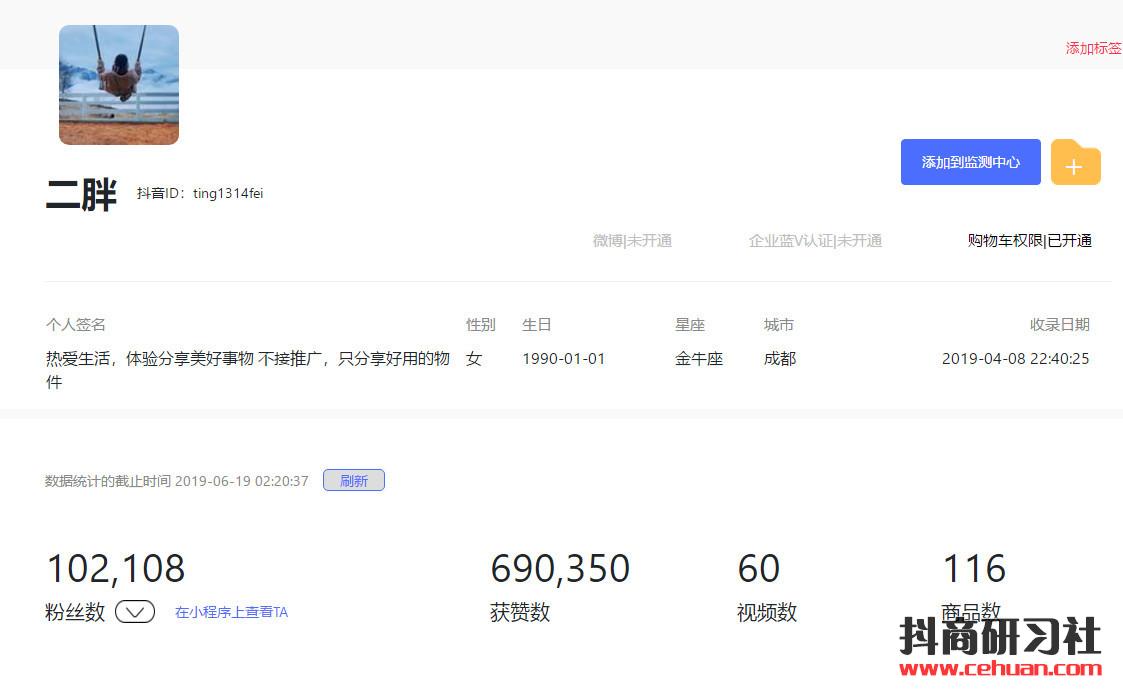1123x697 pixels.
Task: Click the 添加标签 link
Action: [1093, 48]
